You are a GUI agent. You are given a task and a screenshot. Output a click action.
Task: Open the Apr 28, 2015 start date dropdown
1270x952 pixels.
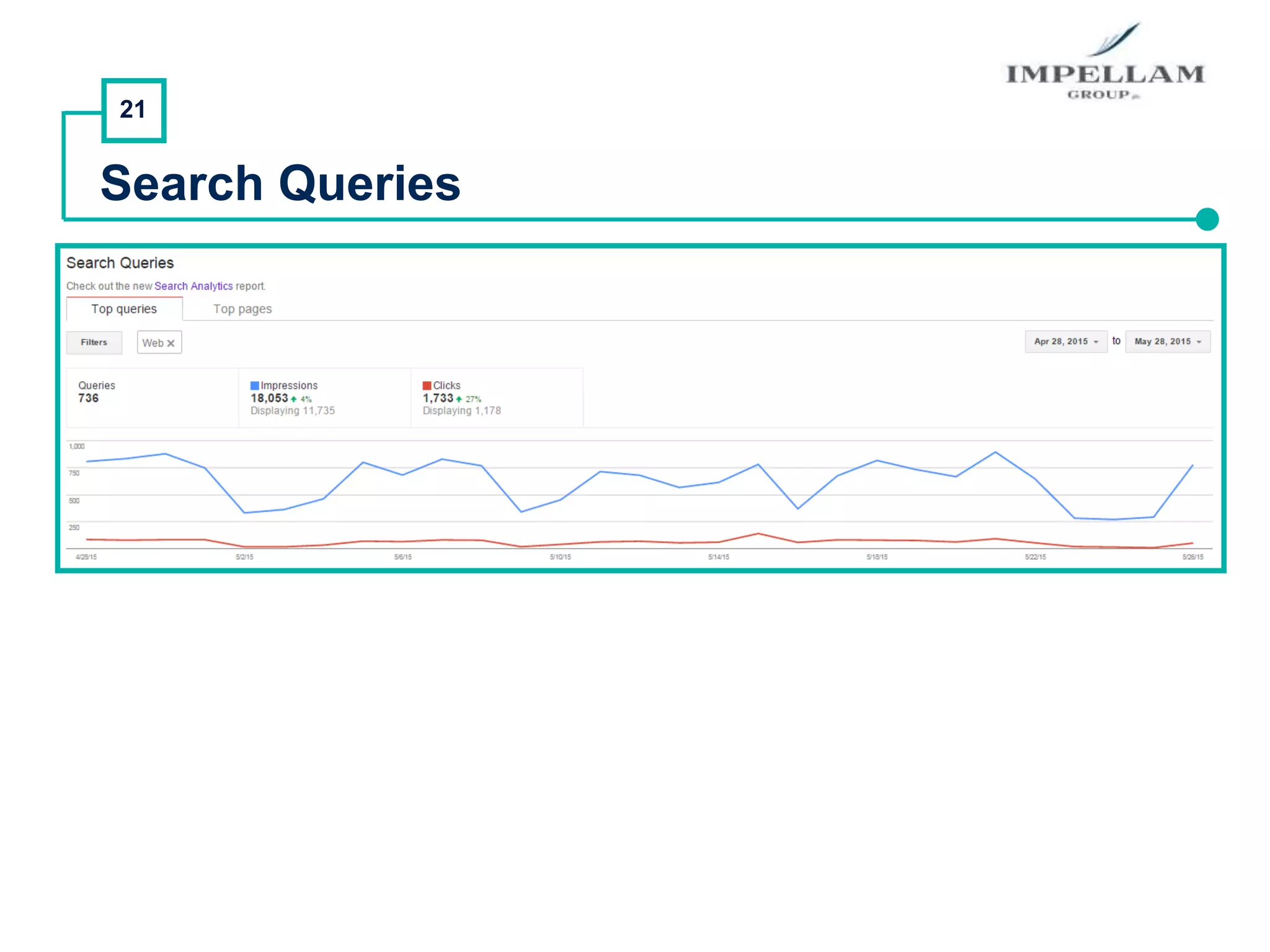tap(1066, 342)
